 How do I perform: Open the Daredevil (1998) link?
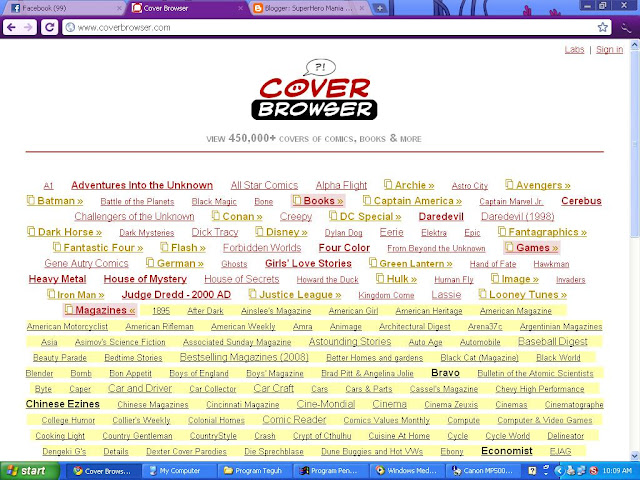(518, 216)
